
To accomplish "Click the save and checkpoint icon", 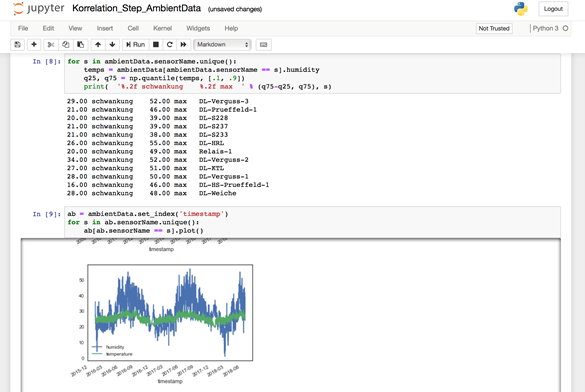I will 18,45.
